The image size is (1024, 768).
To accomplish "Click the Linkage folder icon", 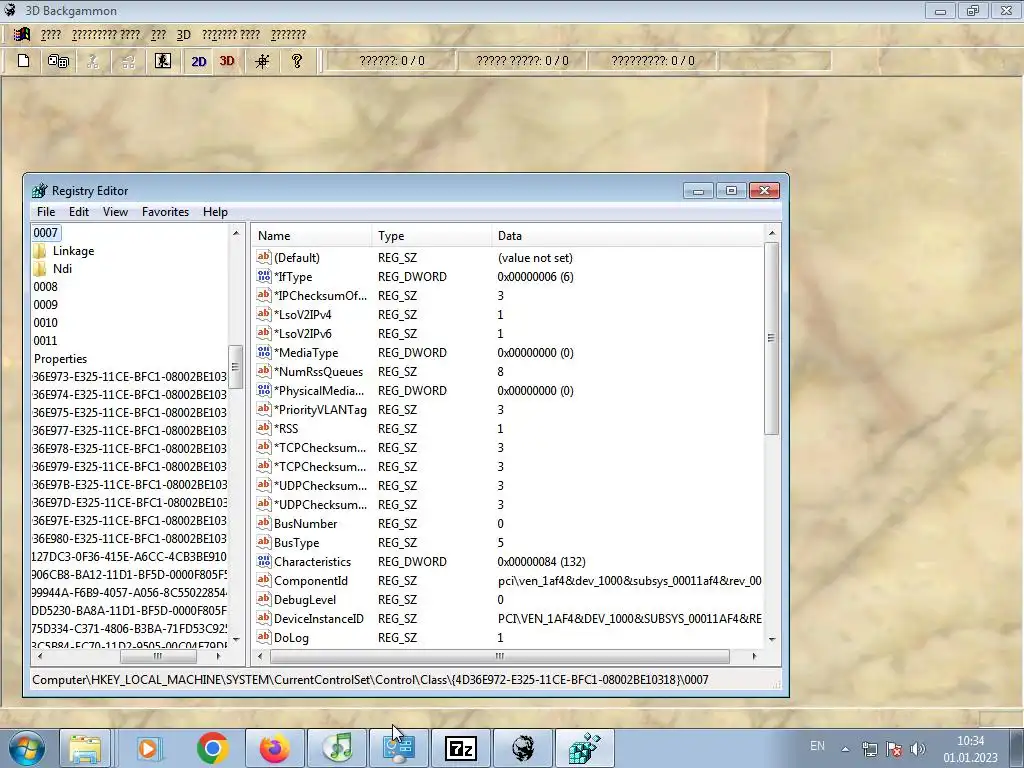I will (x=40, y=251).
